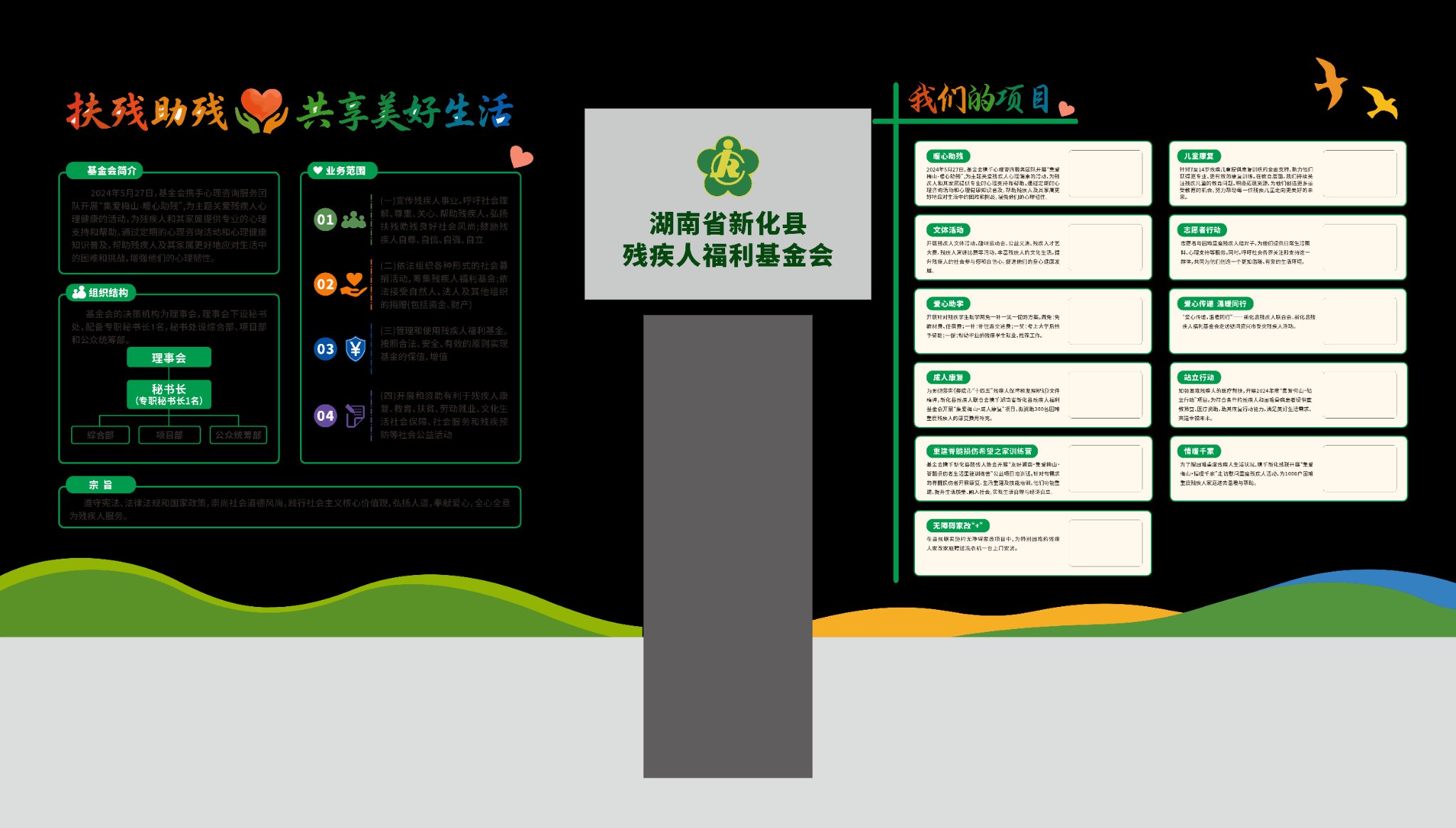Open the 站立行动 project label
Image resolution: width=1456 pixels, height=828 pixels.
[x=1199, y=377]
